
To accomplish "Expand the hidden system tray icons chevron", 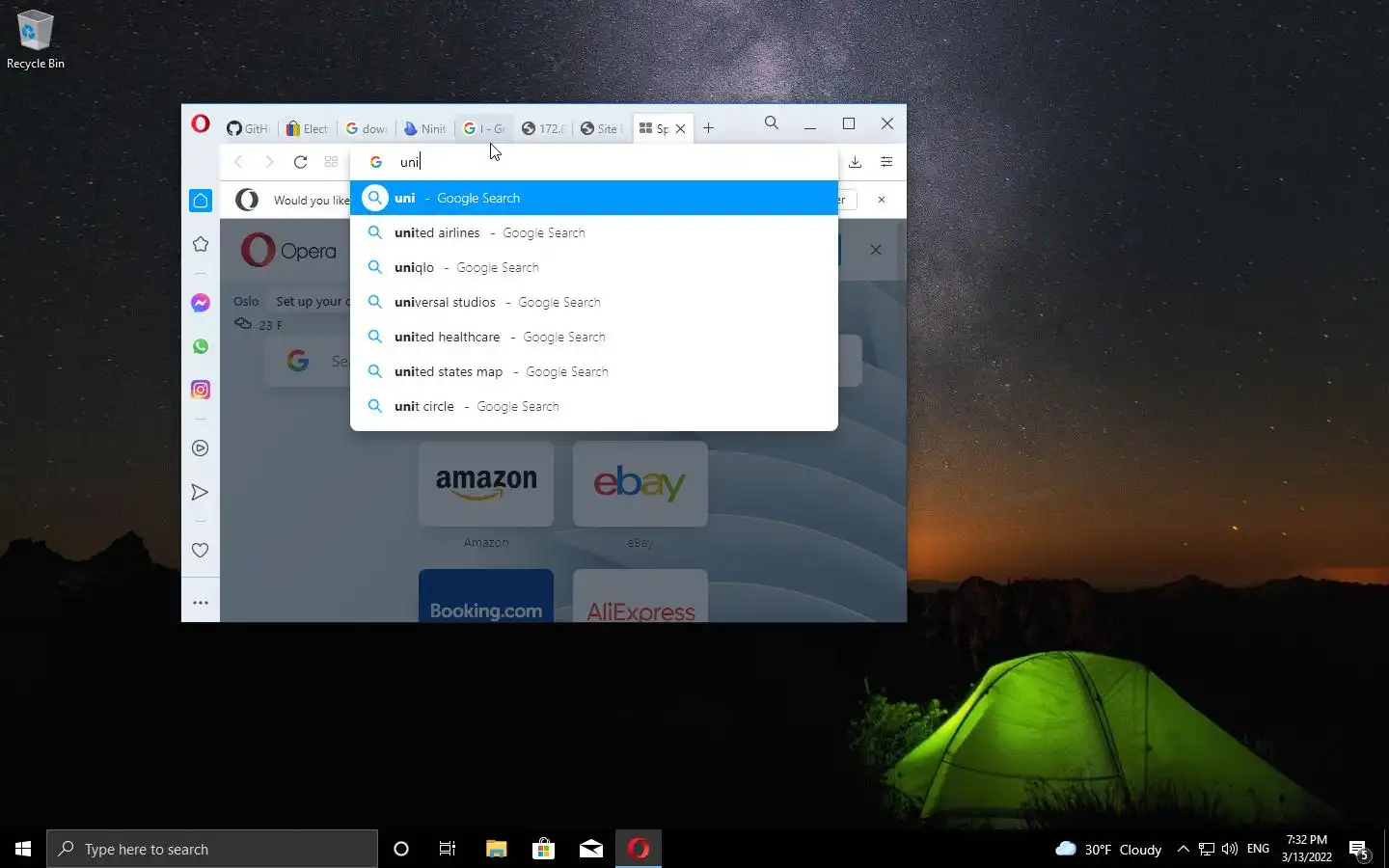I will pos(1183,849).
